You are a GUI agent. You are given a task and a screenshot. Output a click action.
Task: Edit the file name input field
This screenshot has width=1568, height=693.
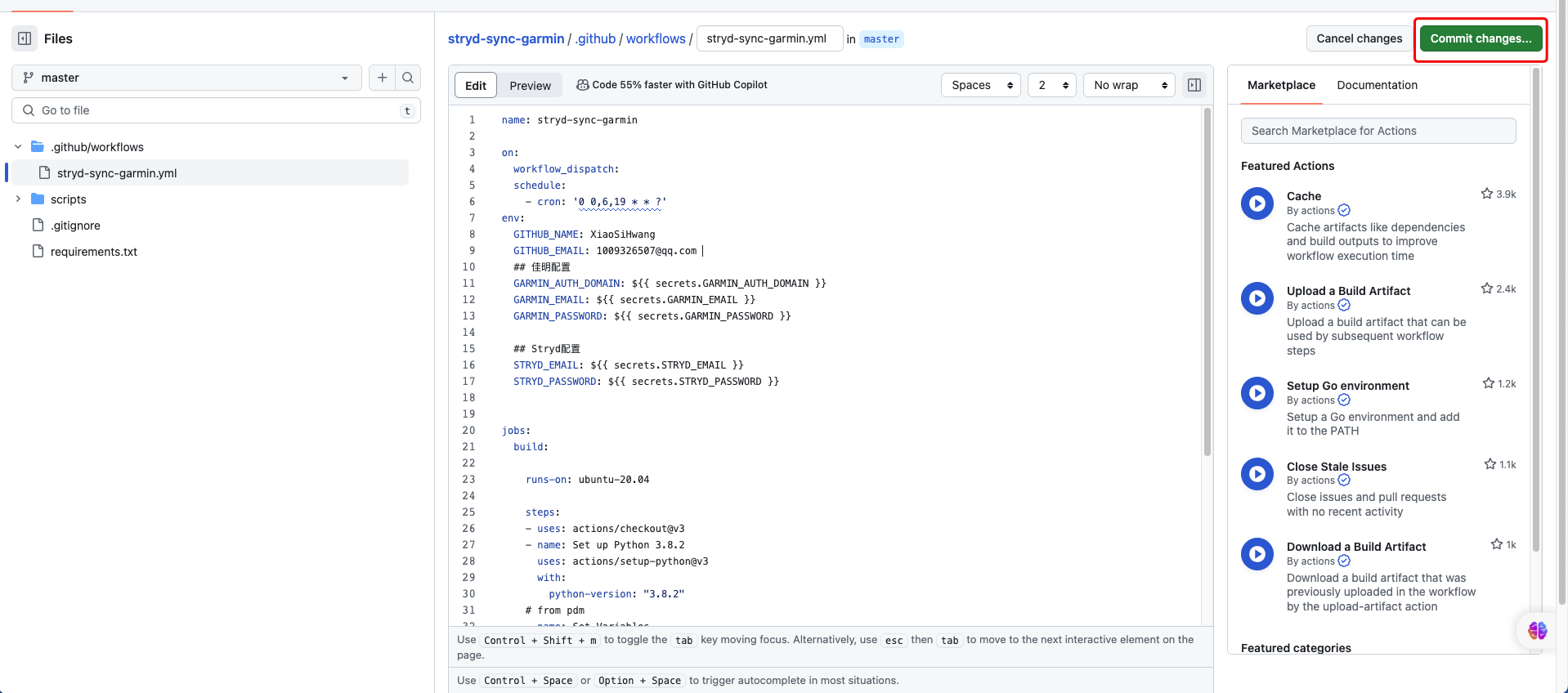pos(770,38)
